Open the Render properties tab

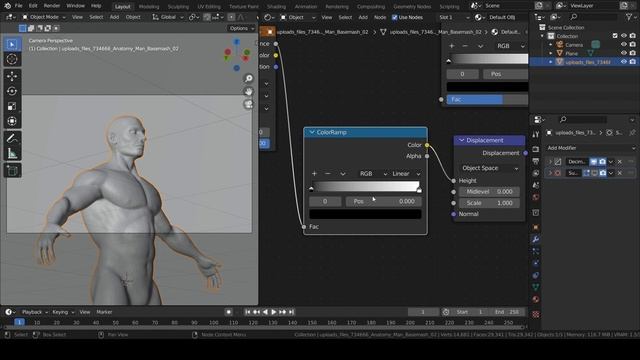click(536, 149)
